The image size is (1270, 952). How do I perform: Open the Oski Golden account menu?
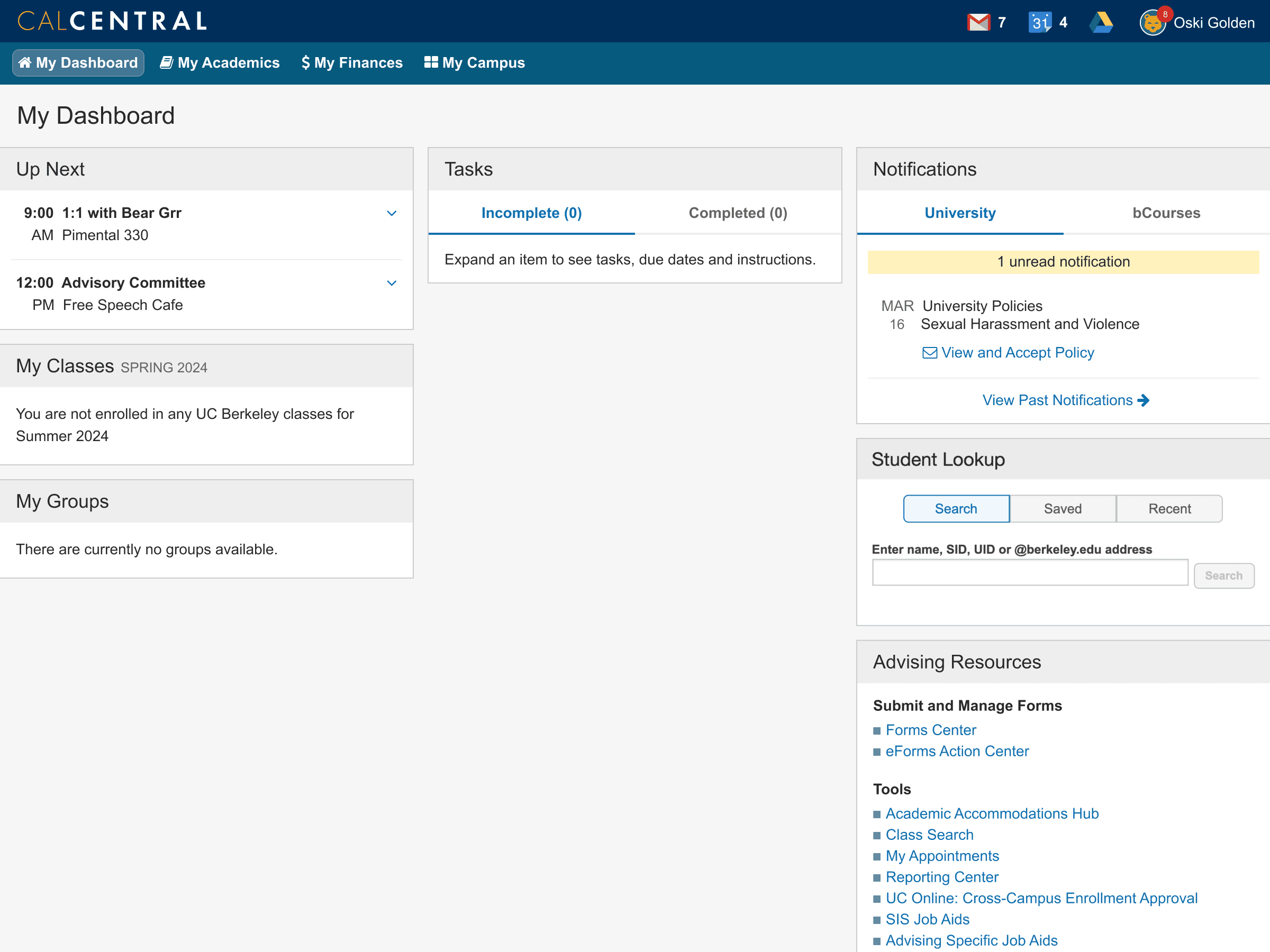pos(1213,23)
